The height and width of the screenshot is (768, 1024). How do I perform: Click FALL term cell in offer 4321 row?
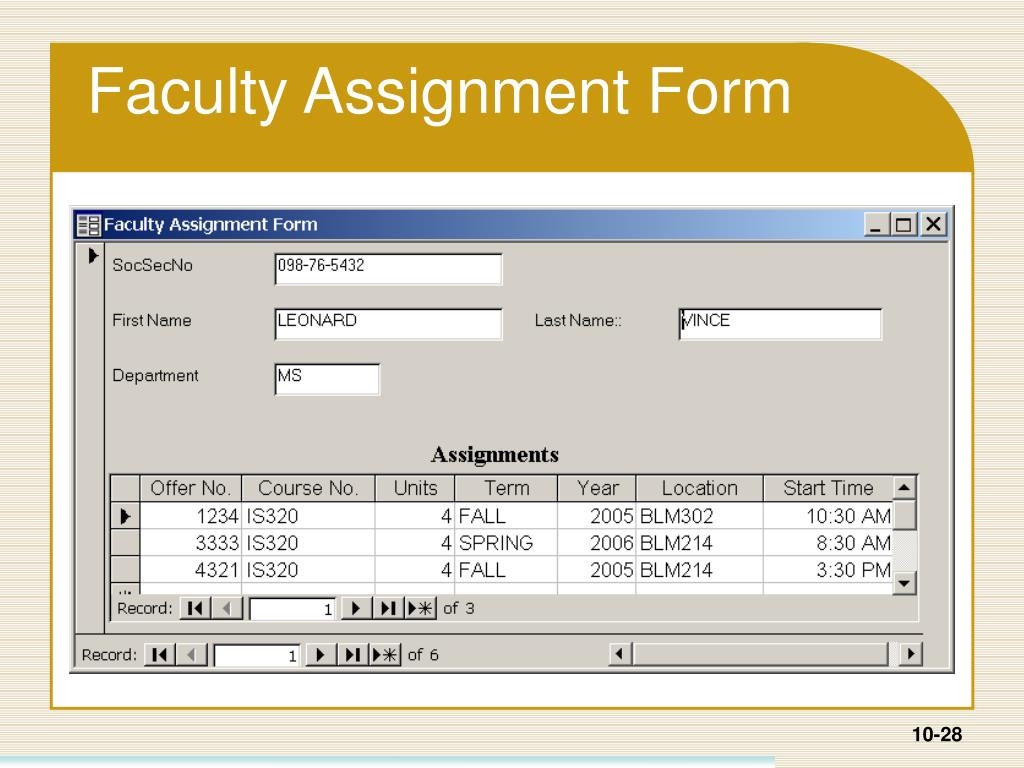(x=506, y=570)
